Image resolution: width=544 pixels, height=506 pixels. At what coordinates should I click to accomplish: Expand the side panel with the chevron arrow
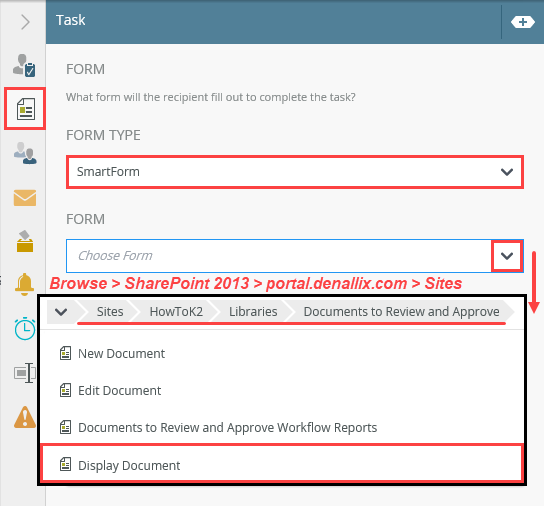click(25, 22)
